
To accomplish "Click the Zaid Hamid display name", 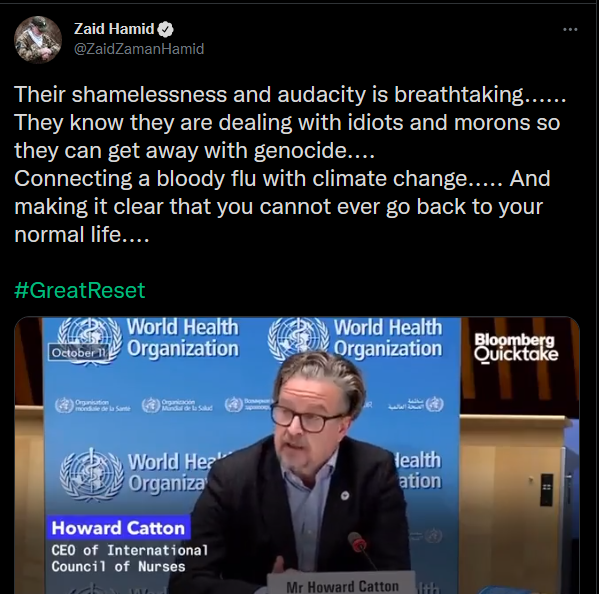I will [114, 29].
